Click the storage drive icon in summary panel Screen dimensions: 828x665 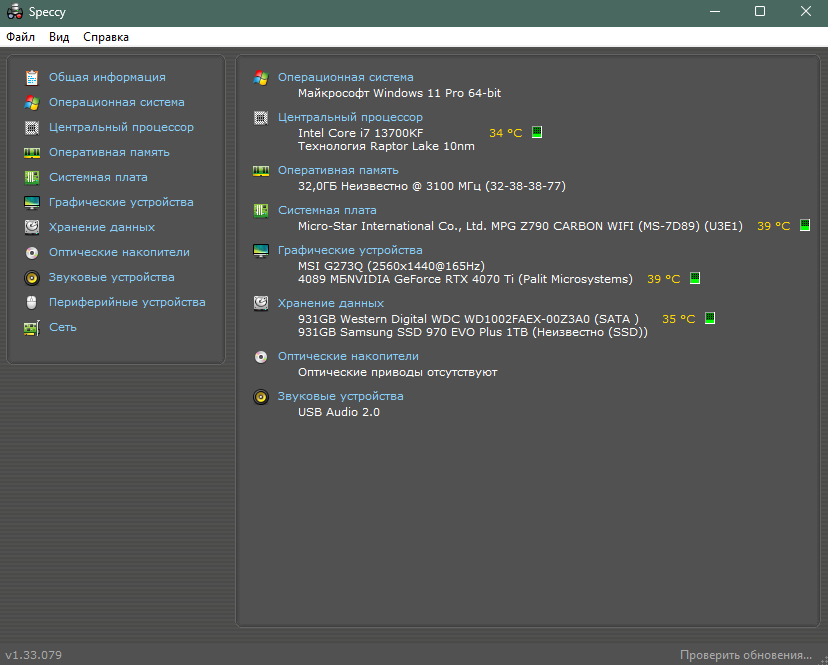click(x=261, y=303)
